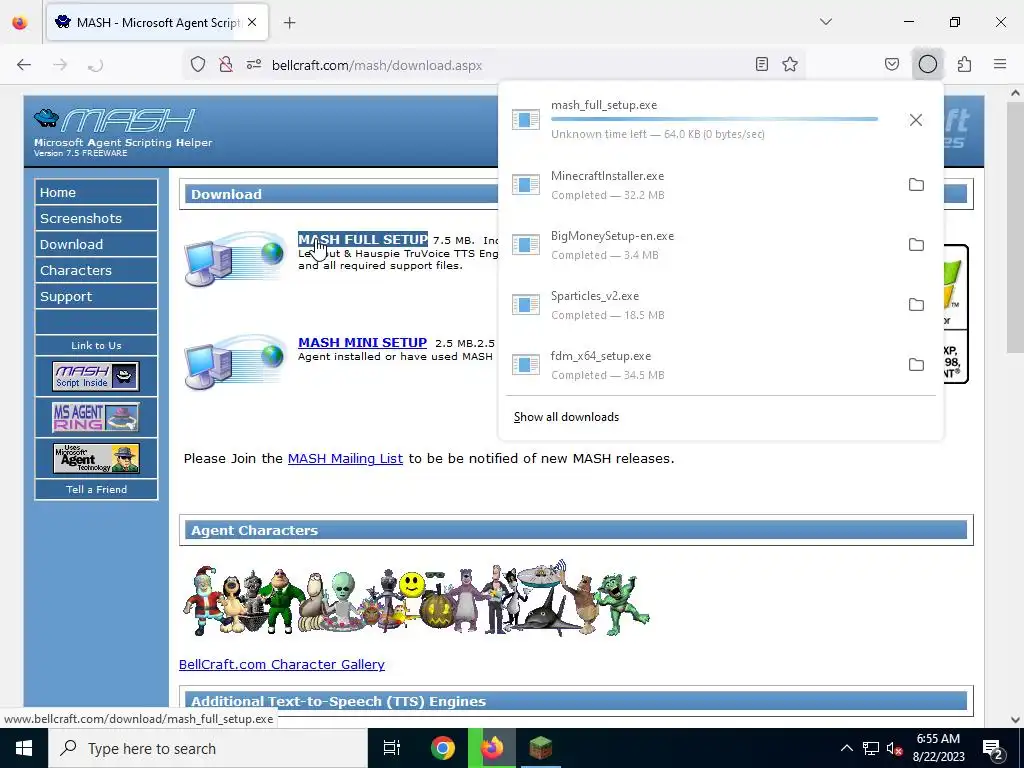Launch Chrome from the taskbar

pos(443,748)
